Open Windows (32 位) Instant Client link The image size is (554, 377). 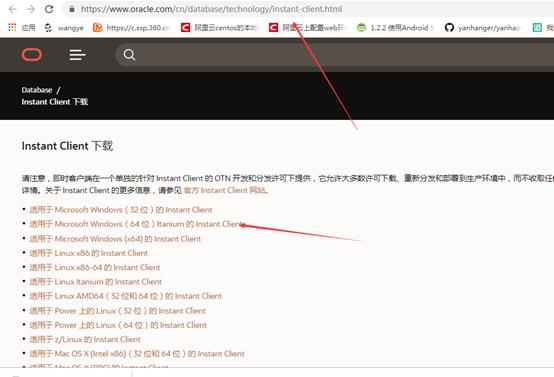point(121,210)
